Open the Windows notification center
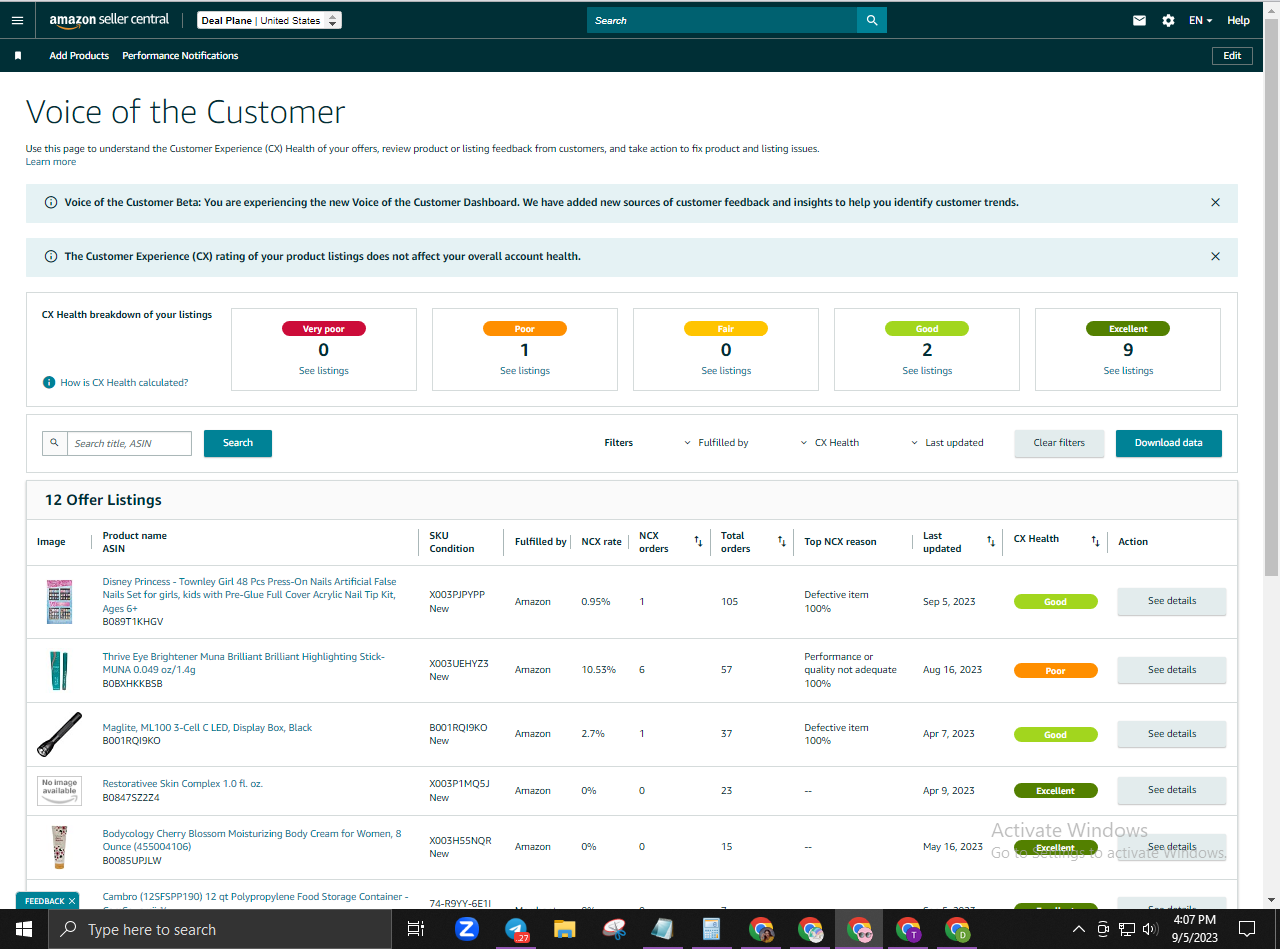The image size is (1280, 949). pyautogui.click(x=1247, y=929)
